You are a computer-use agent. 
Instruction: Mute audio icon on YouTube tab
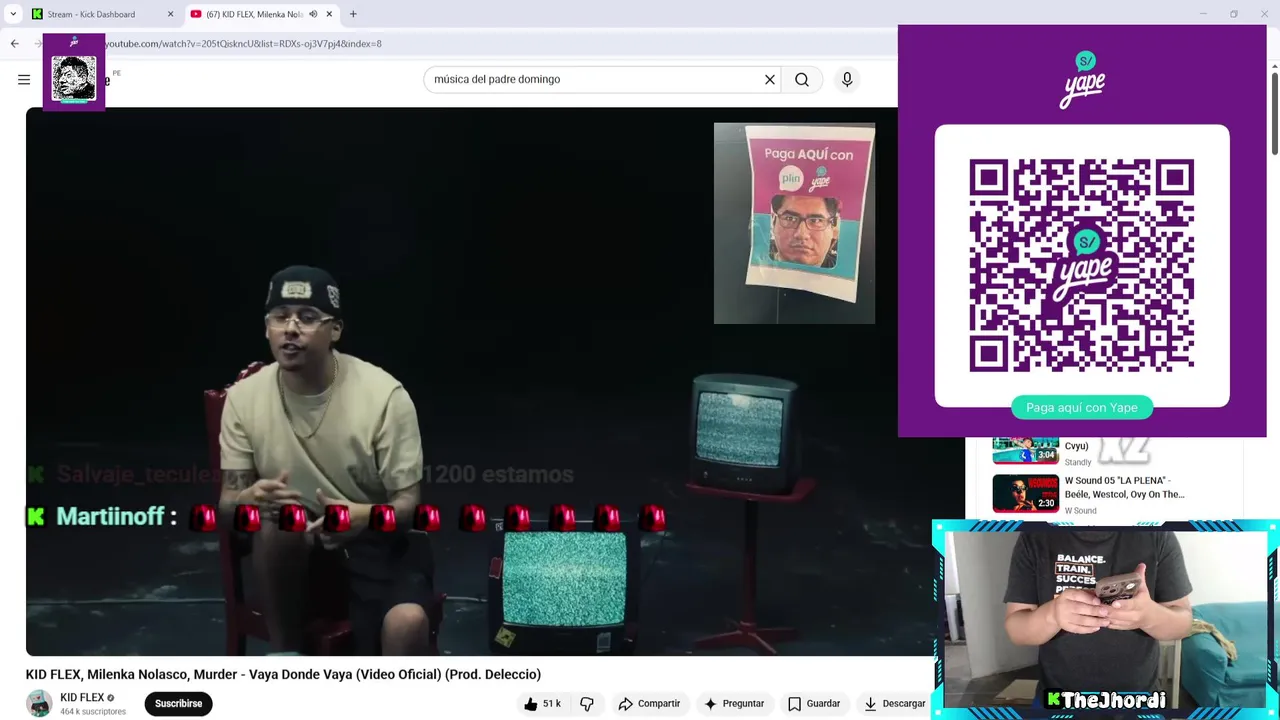click(313, 14)
